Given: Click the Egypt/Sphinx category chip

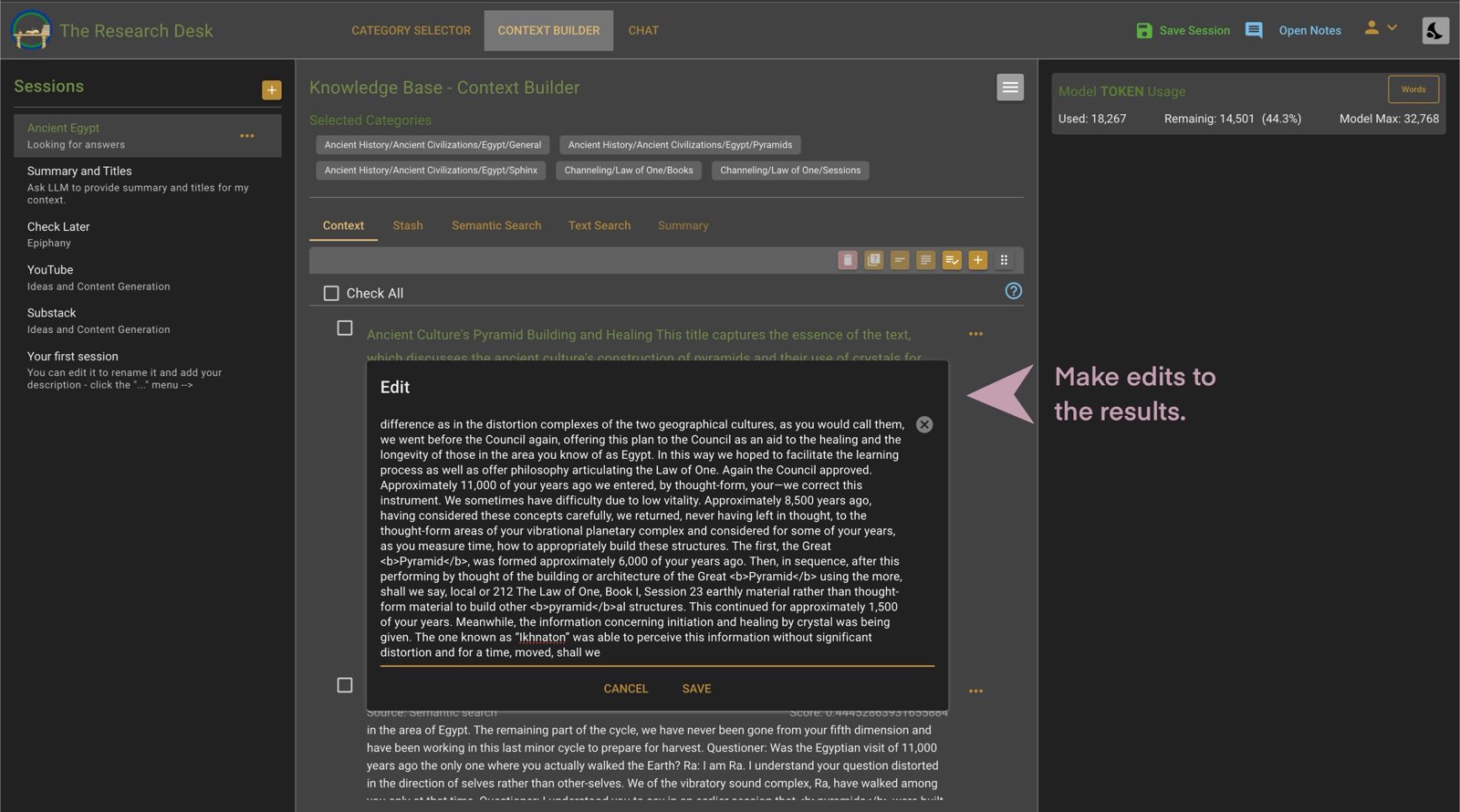Looking at the screenshot, I should point(431,171).
